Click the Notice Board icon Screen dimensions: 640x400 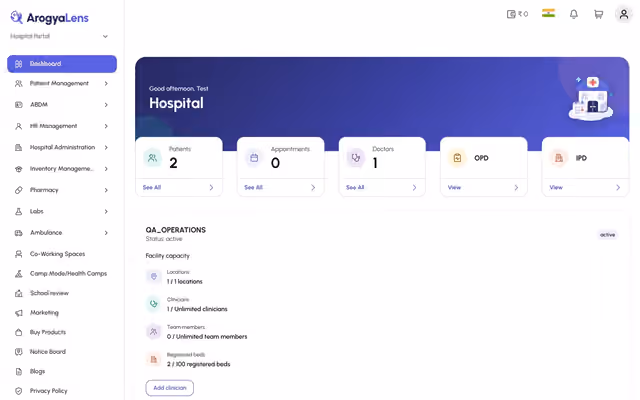pos(19,351)
